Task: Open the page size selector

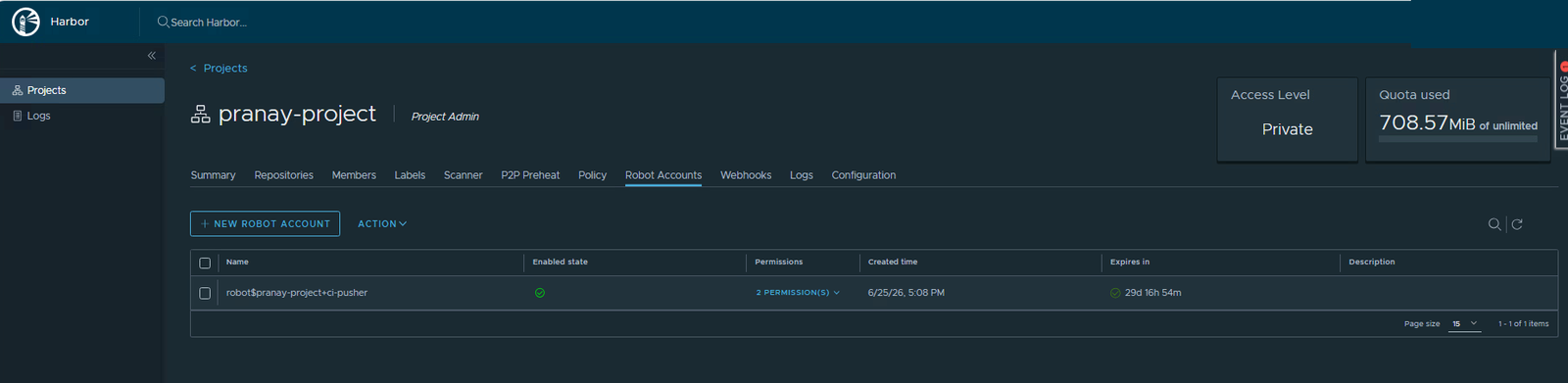Action: (x=1465, y=324)
